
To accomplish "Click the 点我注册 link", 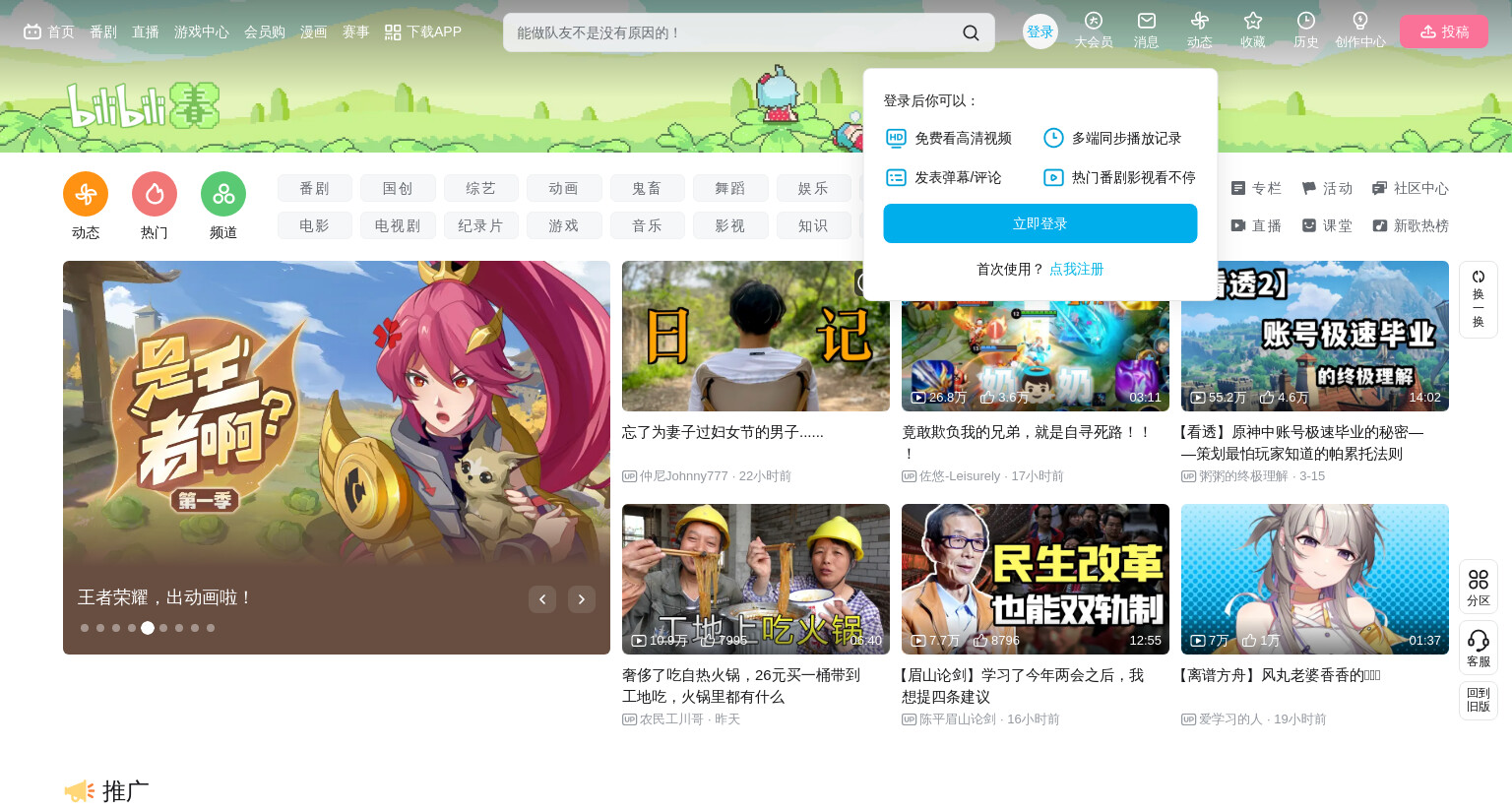I will pyautogui.click(x=1076, y=269).
